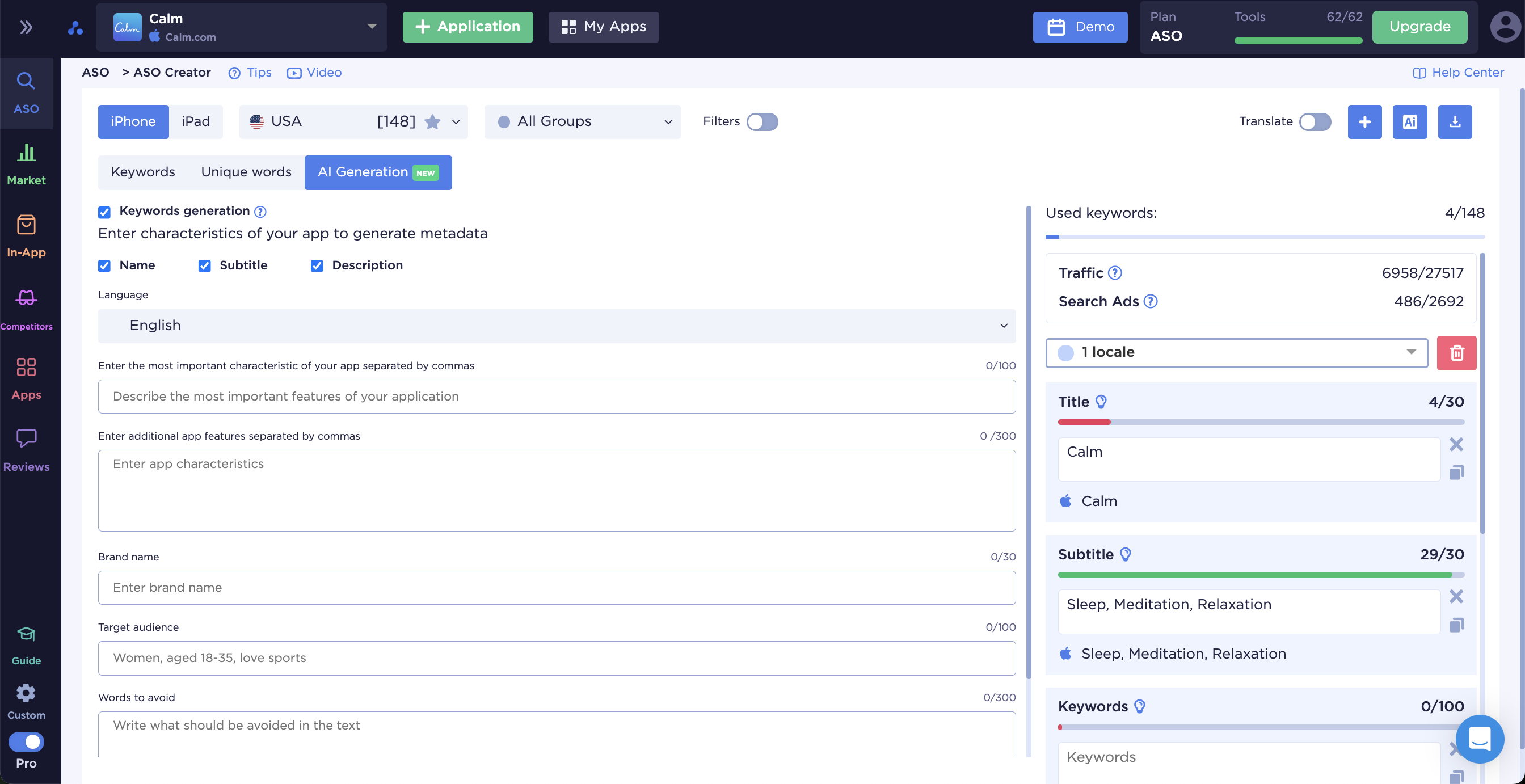
Task: Click the user profile avatar icon
Action: pos(1505,27)
